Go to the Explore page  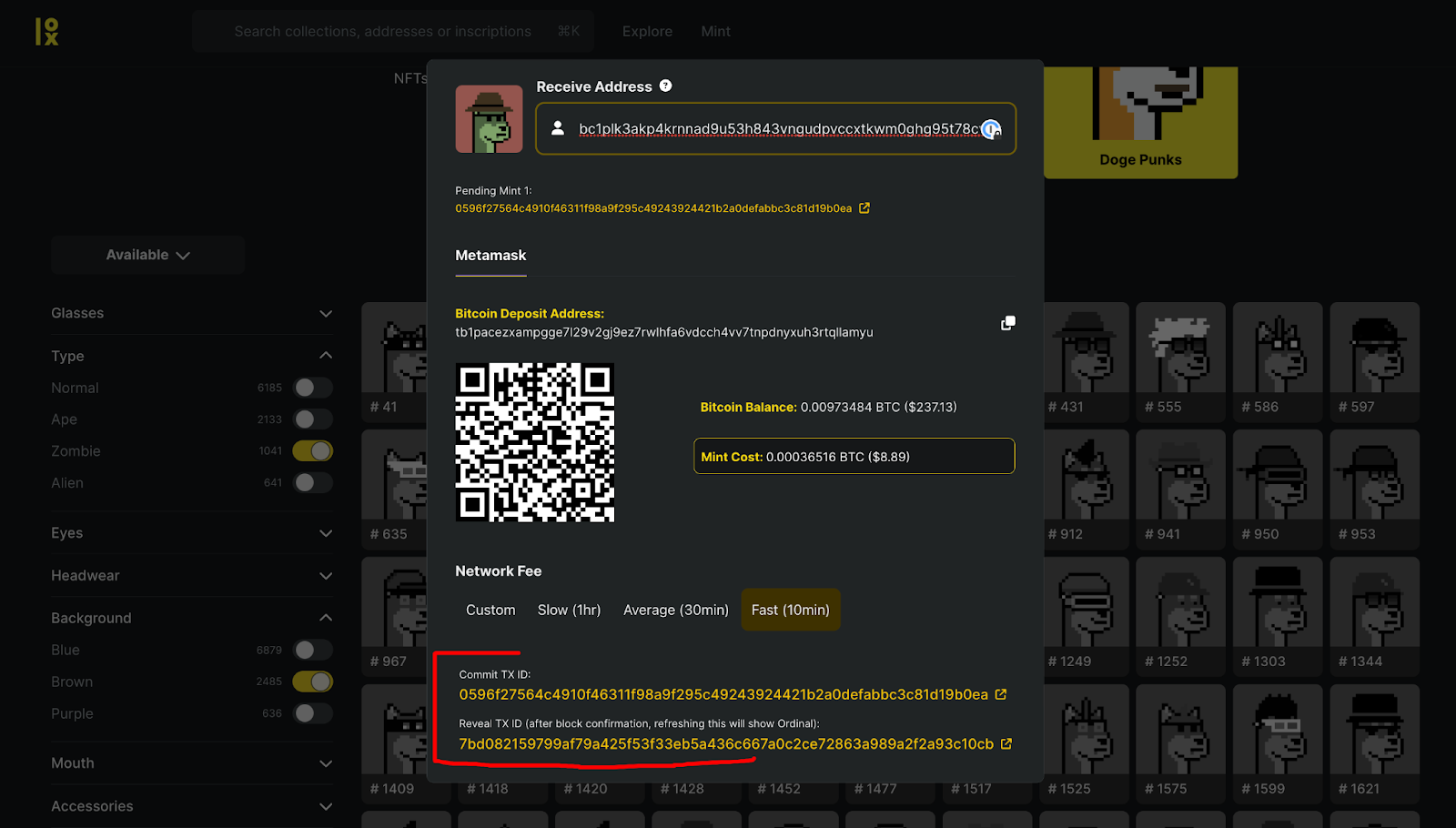point(647,31)
